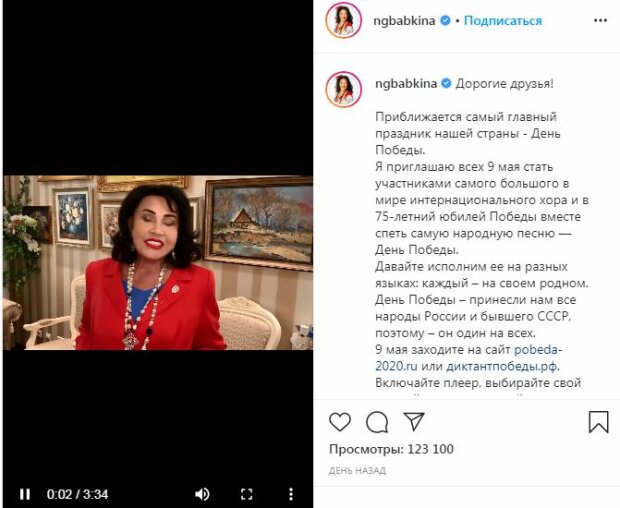Open the диктантпобеды.рф link

(501, 366)
